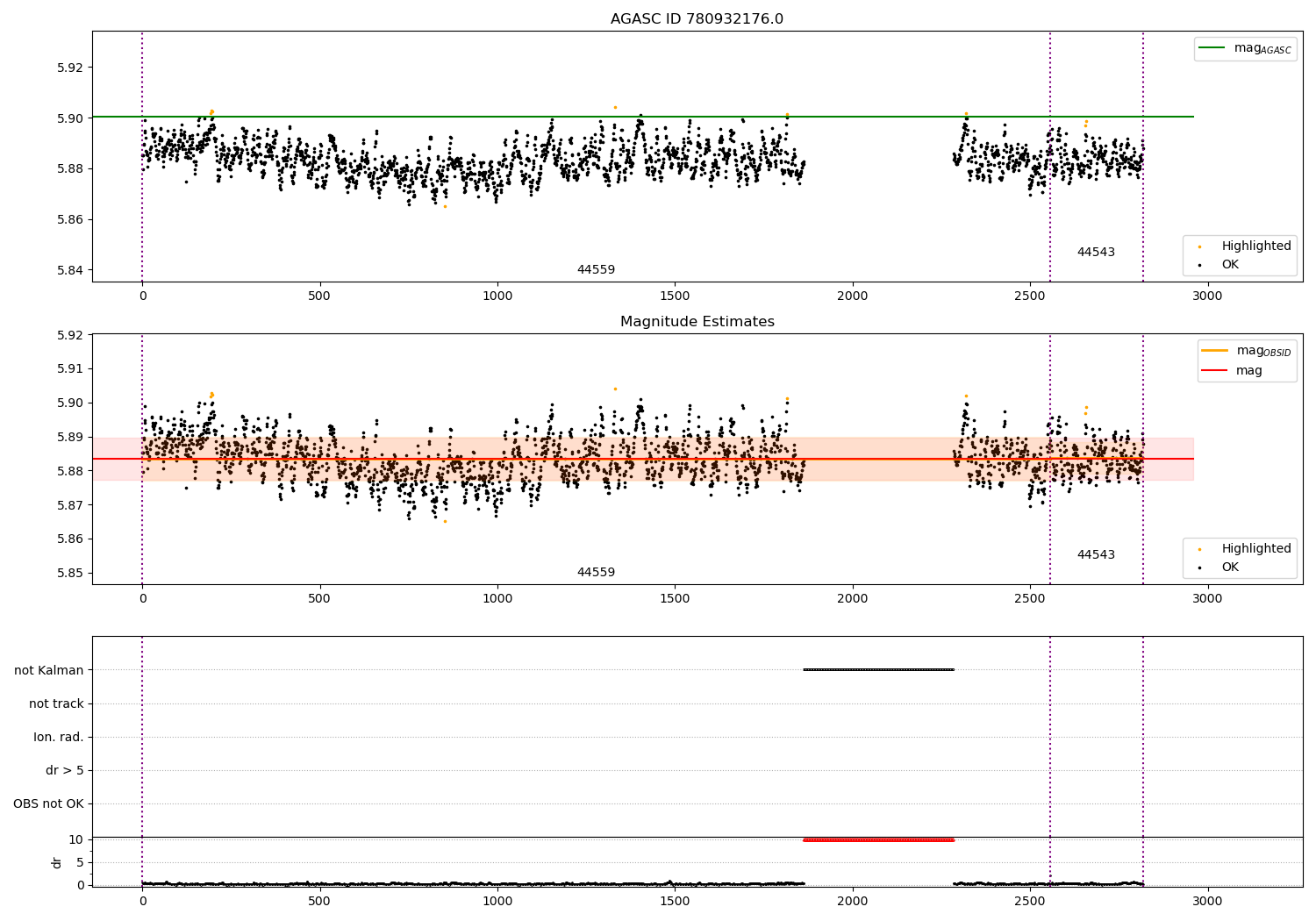Click the title 'AGASC ID 780932176.0'
The width and height of the screenshot is (1316, 921).
point(697,19)
